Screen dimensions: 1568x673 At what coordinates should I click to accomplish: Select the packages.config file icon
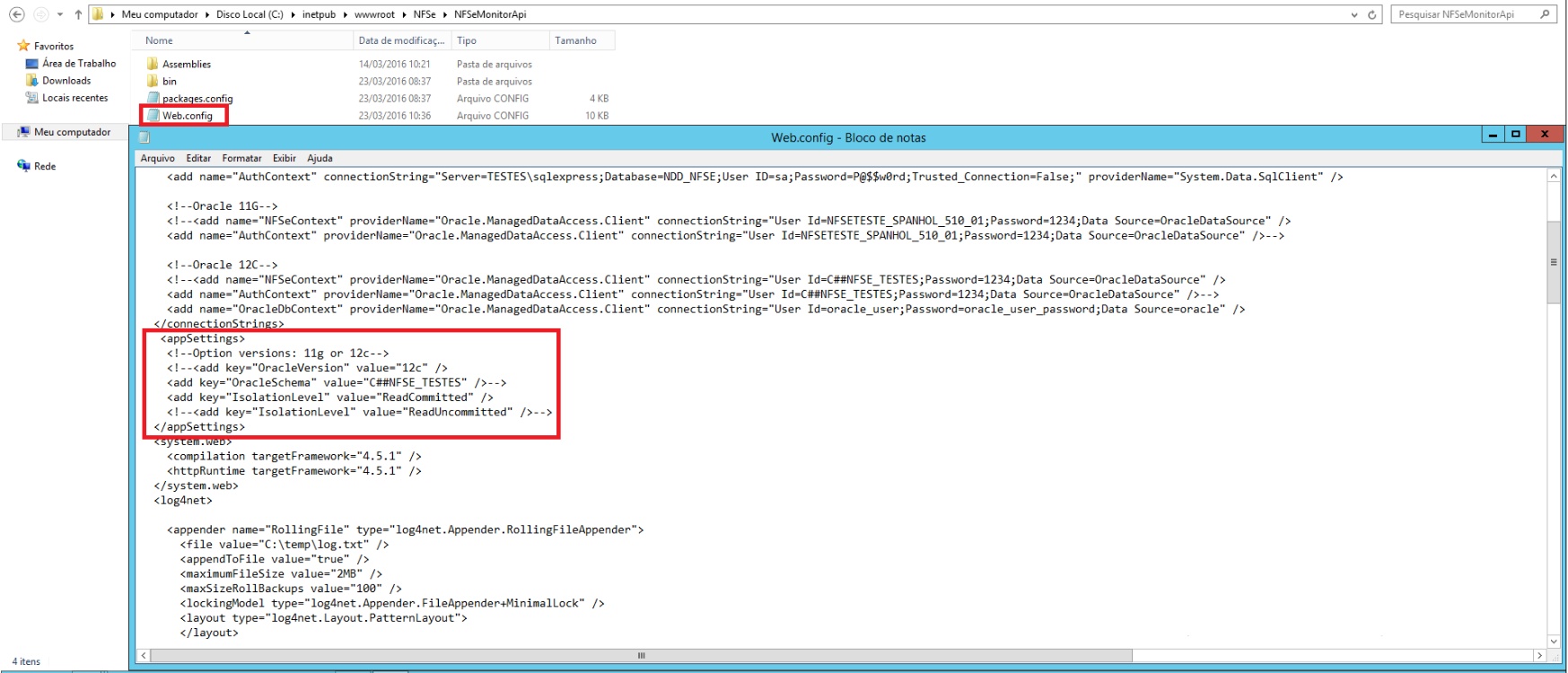tap(153, 98)
